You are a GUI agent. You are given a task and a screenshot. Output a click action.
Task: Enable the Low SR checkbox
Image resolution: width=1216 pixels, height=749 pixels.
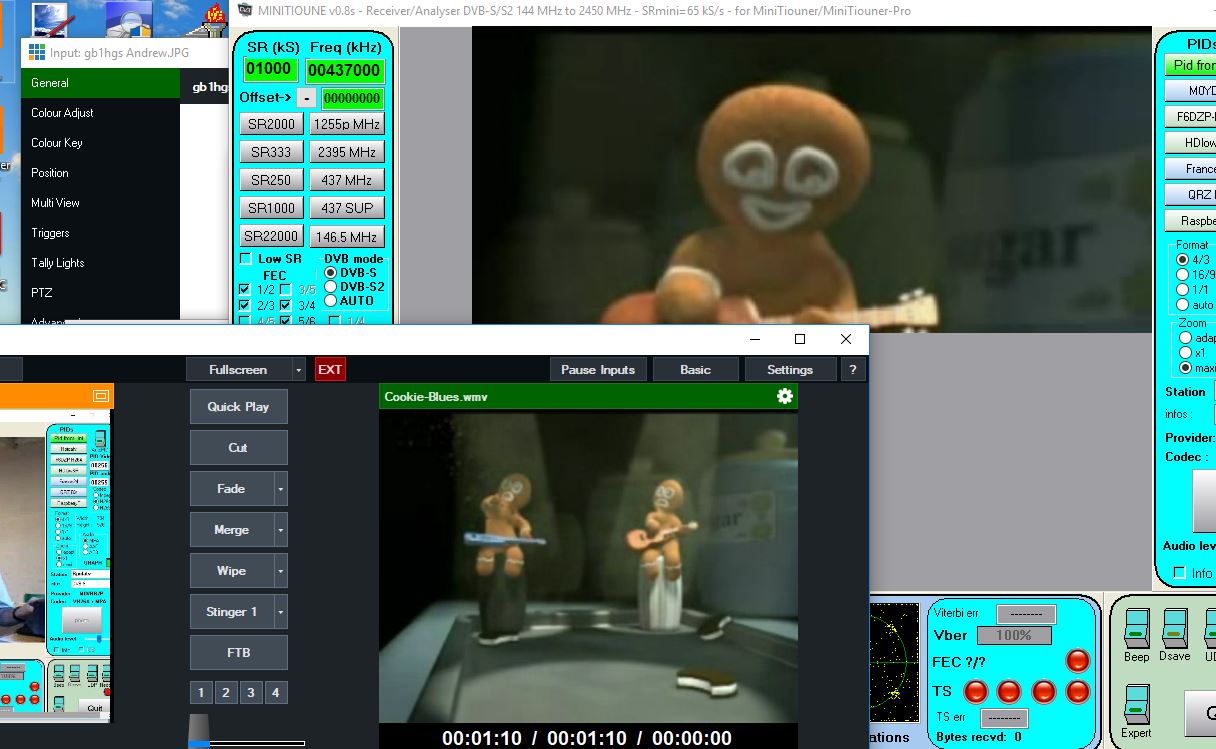pos(245,259)
